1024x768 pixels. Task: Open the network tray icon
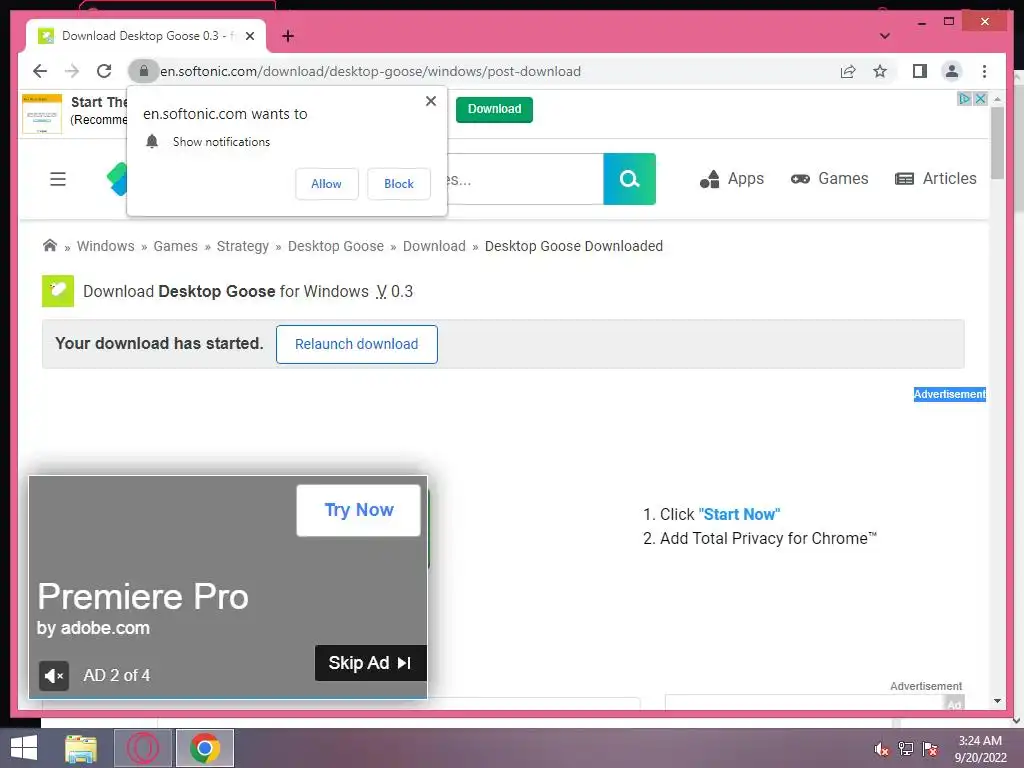click(x=905, y=749)
